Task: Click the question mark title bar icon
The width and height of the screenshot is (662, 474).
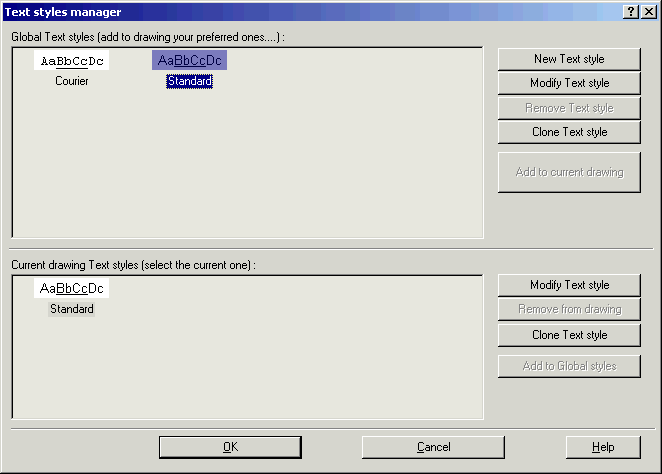Action: pos(632,11)
